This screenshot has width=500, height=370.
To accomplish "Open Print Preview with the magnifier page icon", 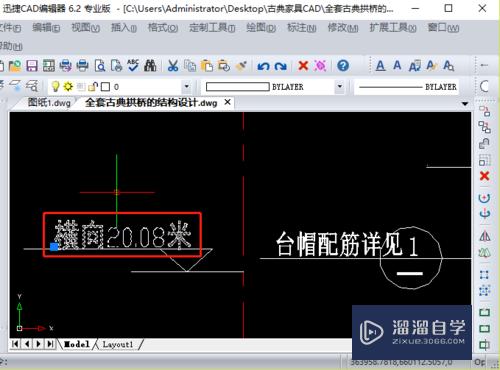I will (100, 66).
